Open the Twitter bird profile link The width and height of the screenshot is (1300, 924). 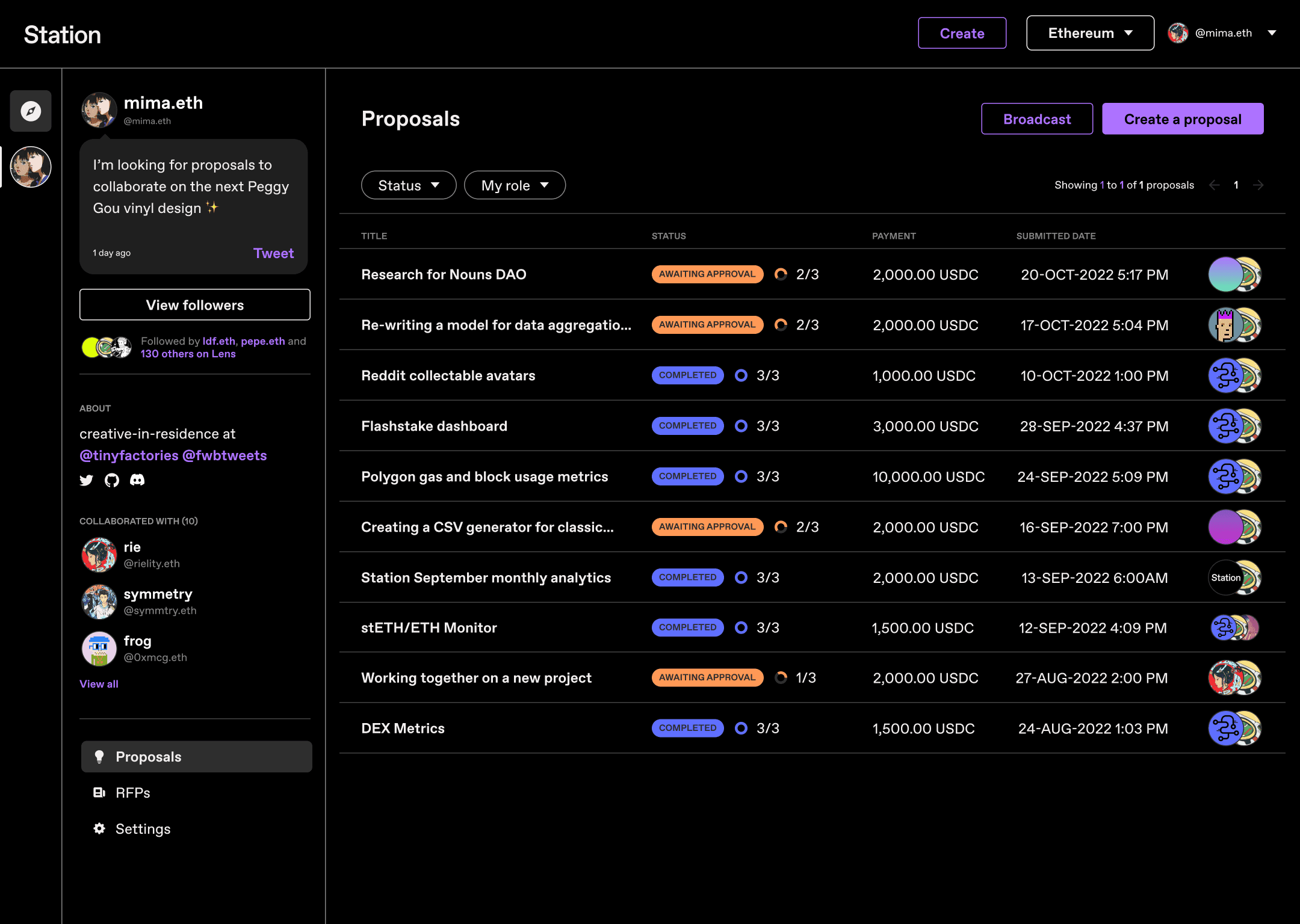click(87, 480)
